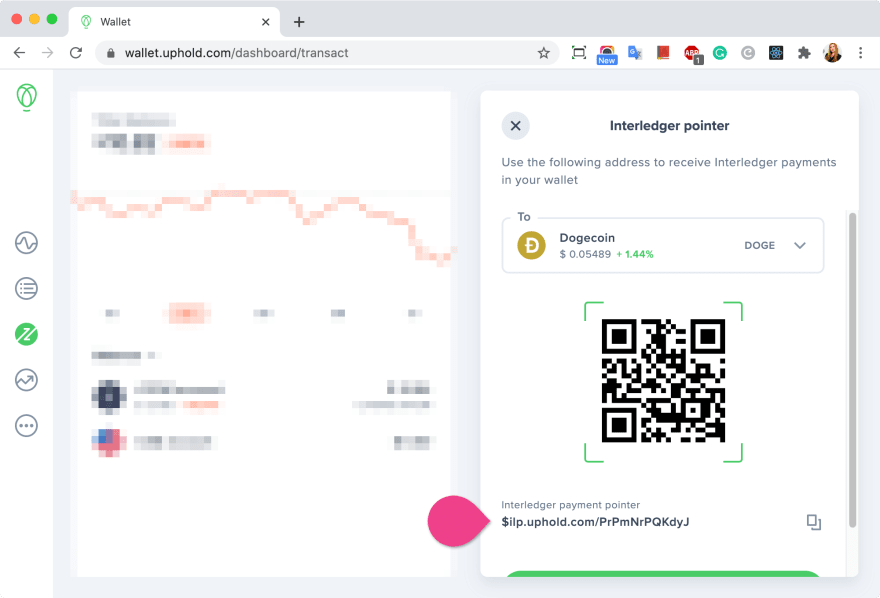Open the more options ellipsis sidebar icon
This screenshot has width=880, height=598.
[x=26, y=426]
